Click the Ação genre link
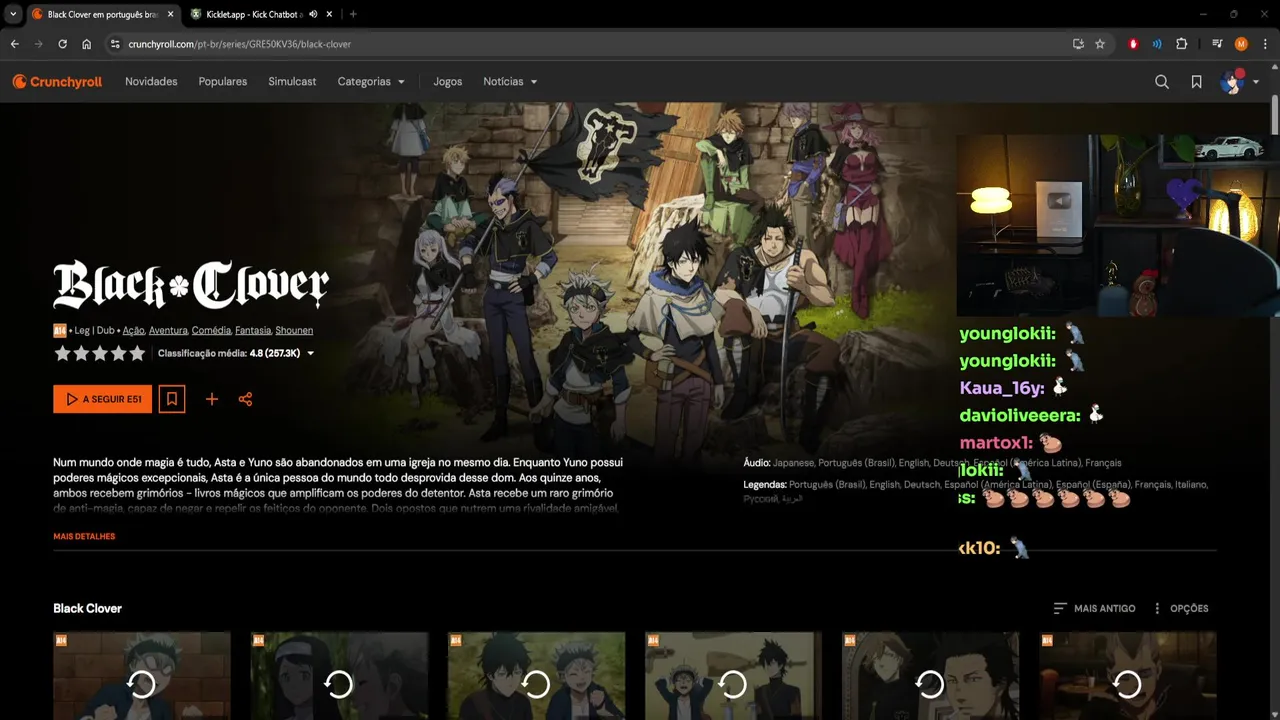The height and width of the screenshot is (720, 1280). tap(134, 330)
